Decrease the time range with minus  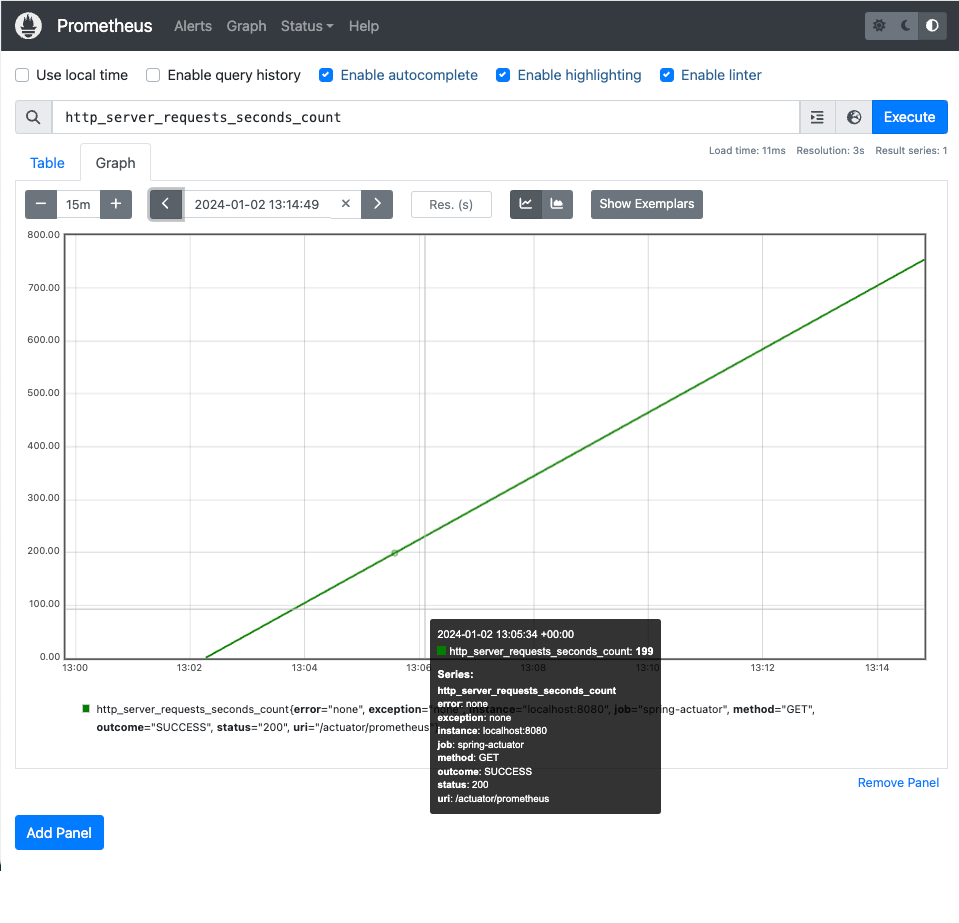[x=41, y=204]
